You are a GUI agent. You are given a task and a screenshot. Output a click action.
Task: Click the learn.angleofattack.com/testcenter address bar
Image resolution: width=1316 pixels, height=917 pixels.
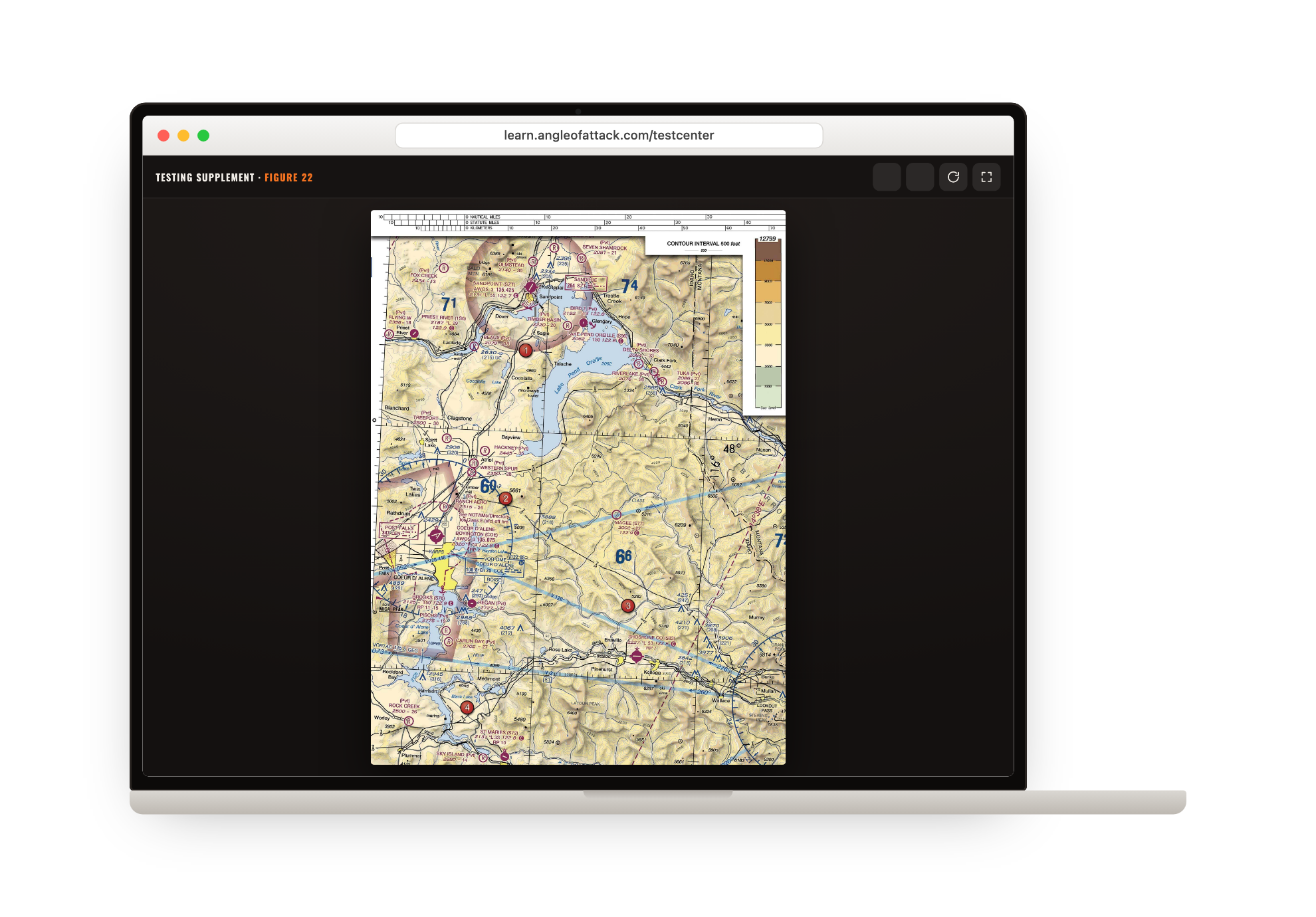coord(609,136)
